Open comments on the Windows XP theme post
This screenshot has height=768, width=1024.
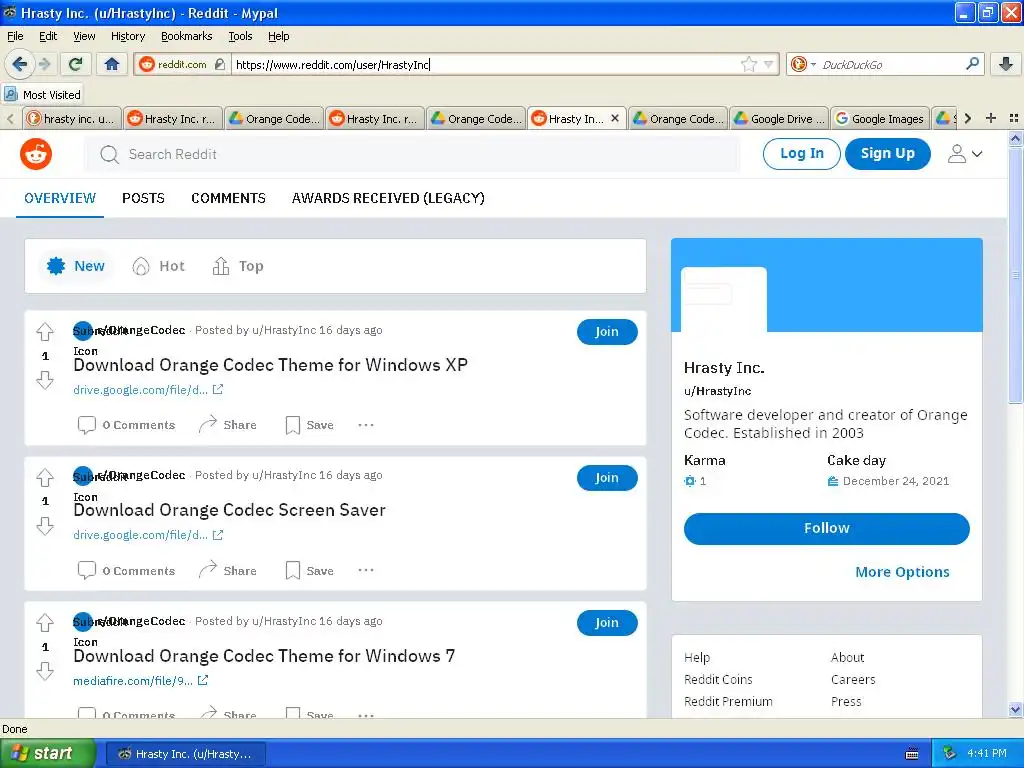click(x=127, y=425)
